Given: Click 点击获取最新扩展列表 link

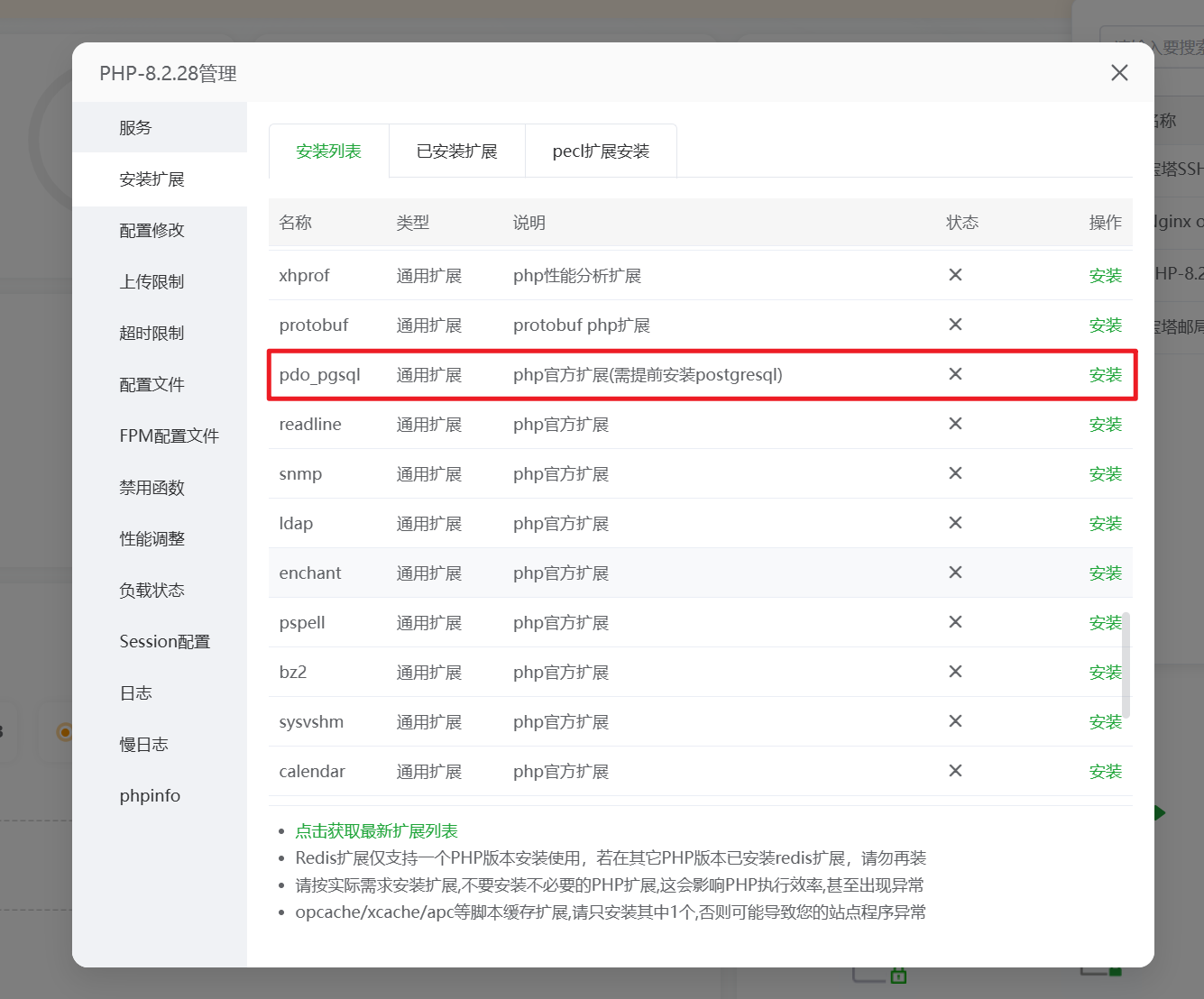Looking at the screenshot, I should pos(376,831).
